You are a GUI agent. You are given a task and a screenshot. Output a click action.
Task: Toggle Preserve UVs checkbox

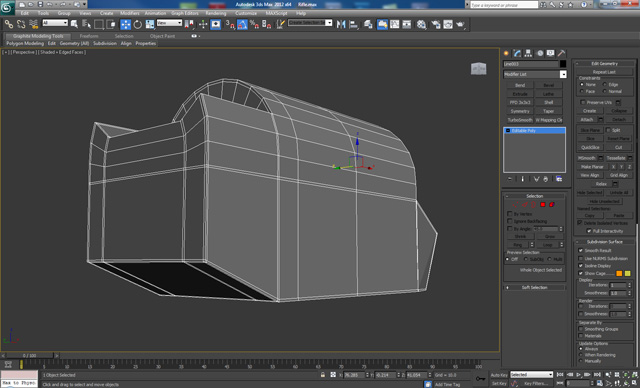(x=582, y=102)
